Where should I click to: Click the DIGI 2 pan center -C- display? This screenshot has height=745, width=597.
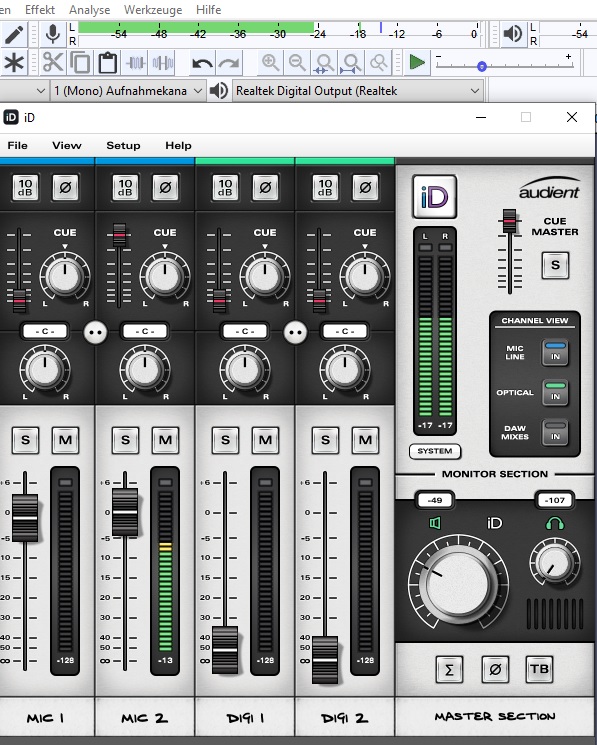pyautogui.click(x=345, y=331)
